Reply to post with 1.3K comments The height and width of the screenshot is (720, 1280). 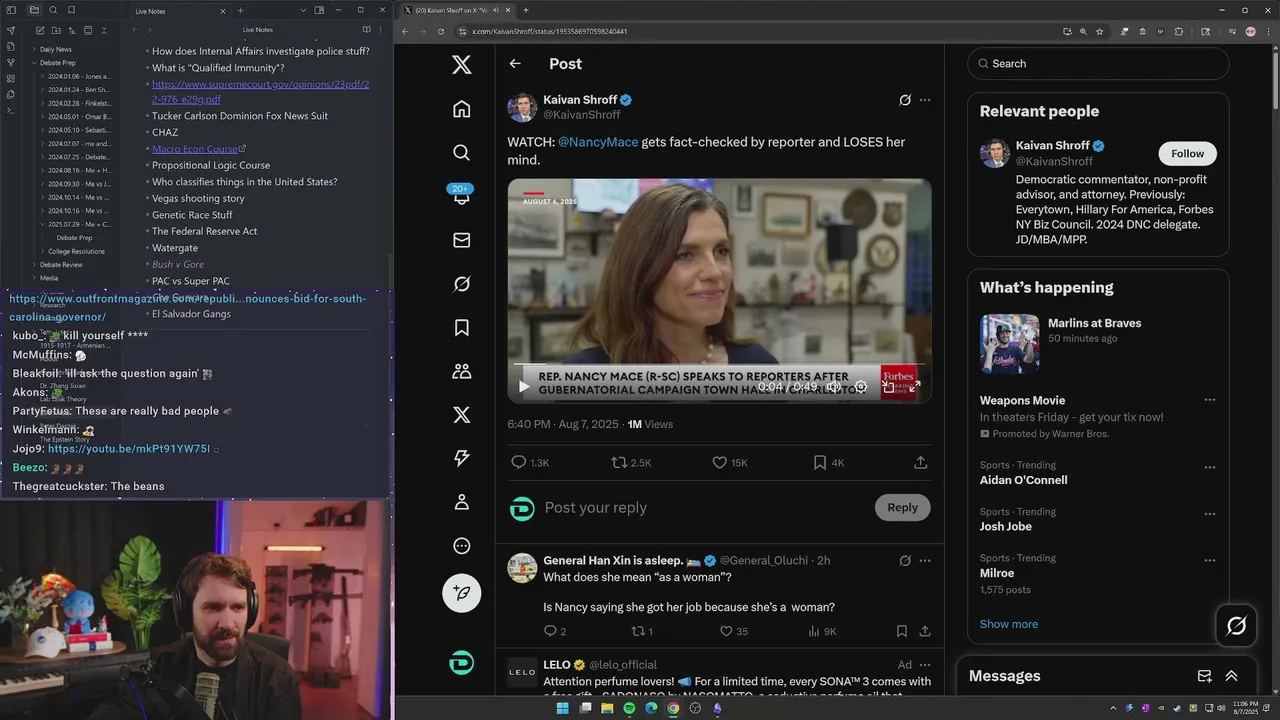pyautogui.click(x=529, y=462)
